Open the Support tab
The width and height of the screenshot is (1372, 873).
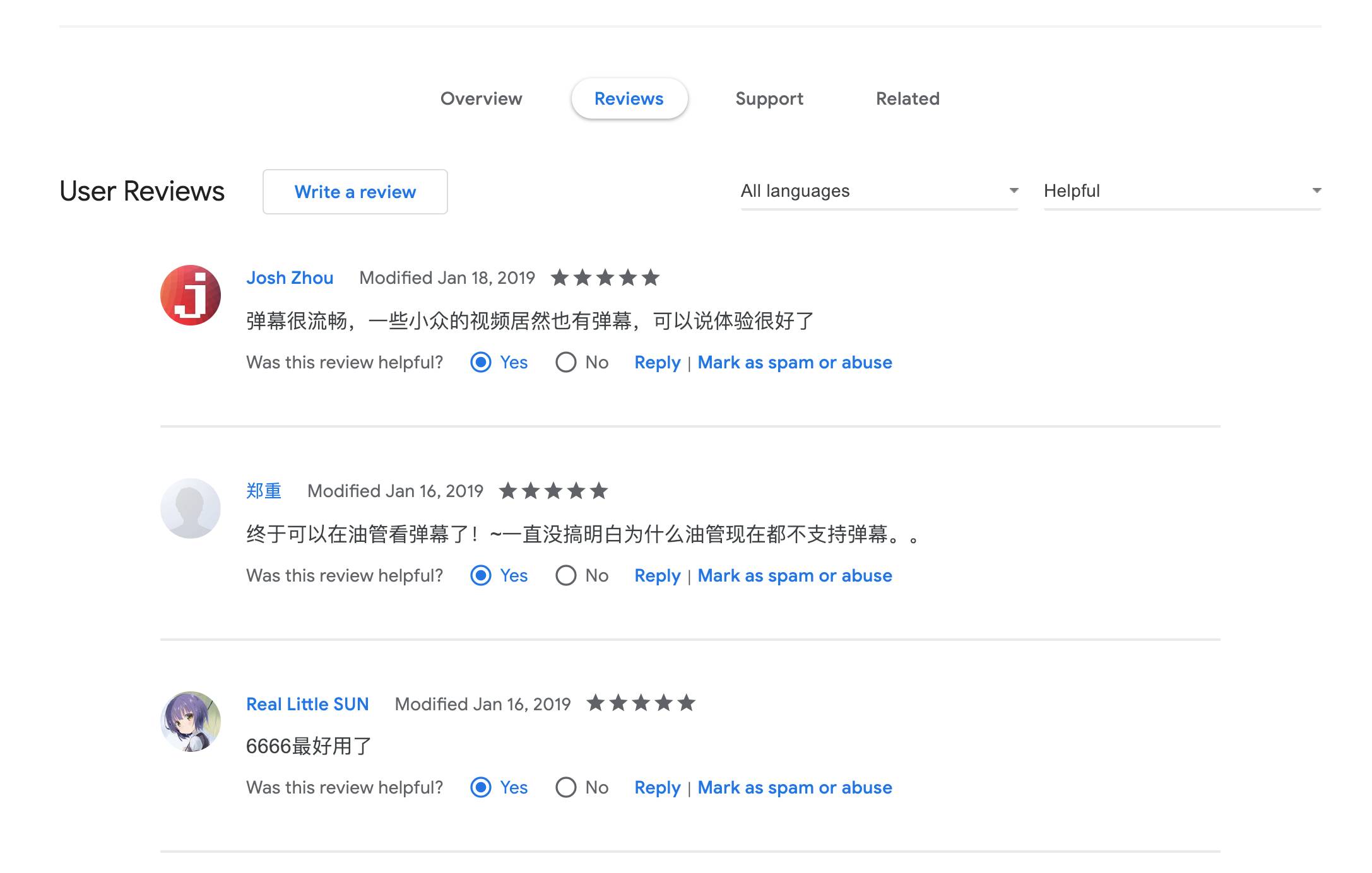tap(769, 98)
